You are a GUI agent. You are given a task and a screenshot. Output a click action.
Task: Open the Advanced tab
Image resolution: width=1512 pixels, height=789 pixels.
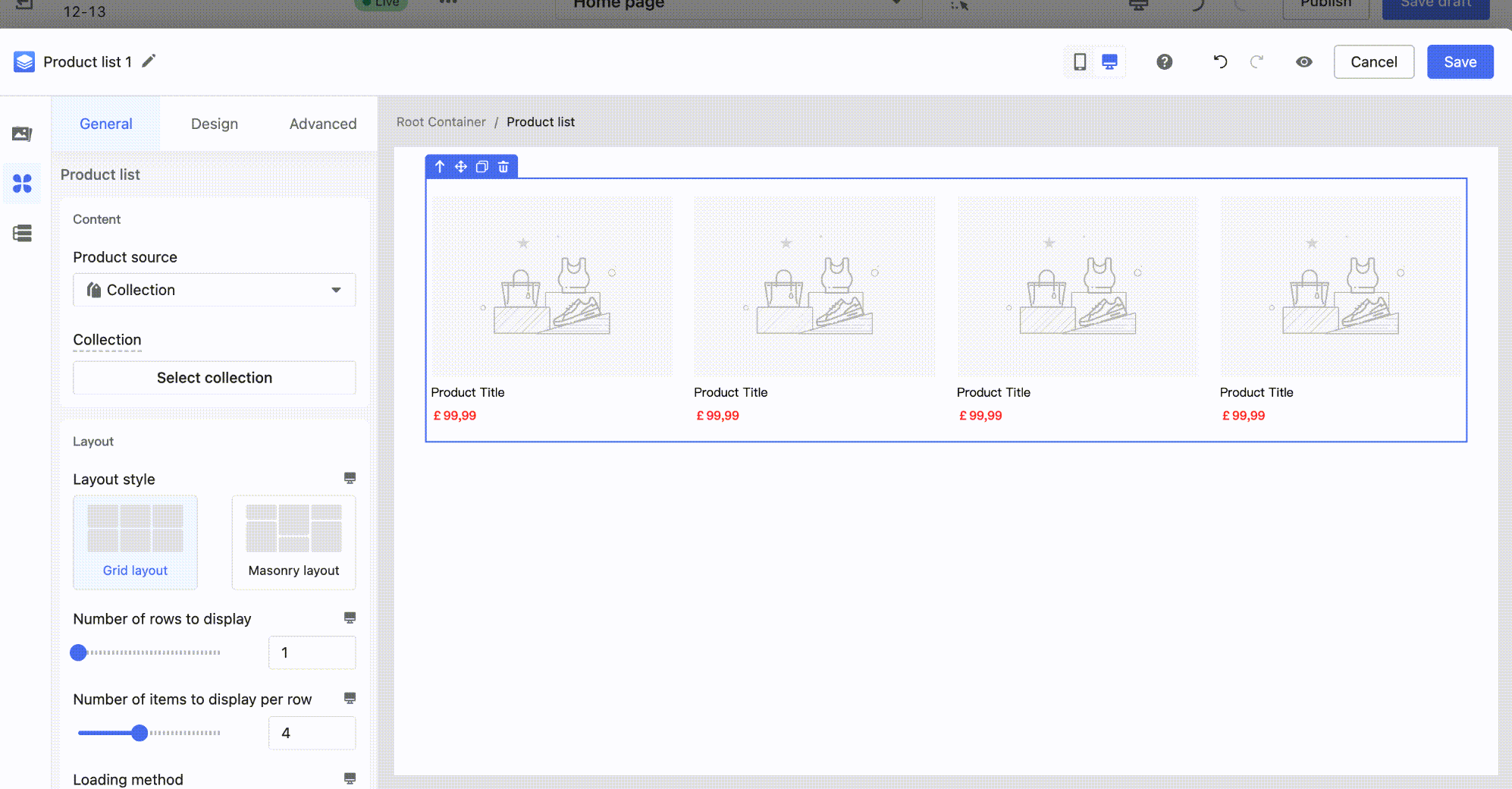point(322,124)
